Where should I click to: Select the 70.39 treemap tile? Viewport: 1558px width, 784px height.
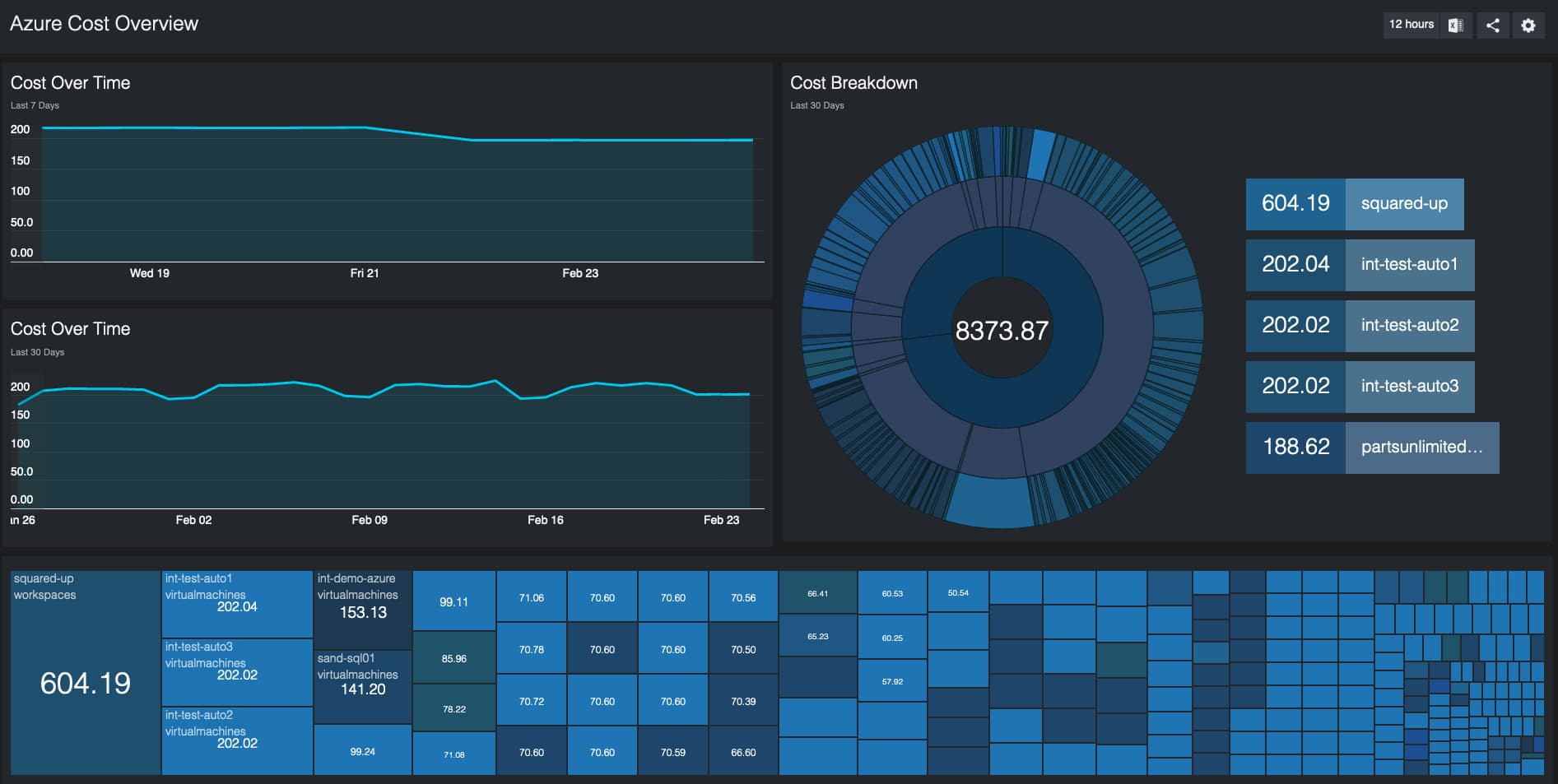(743, 701)
